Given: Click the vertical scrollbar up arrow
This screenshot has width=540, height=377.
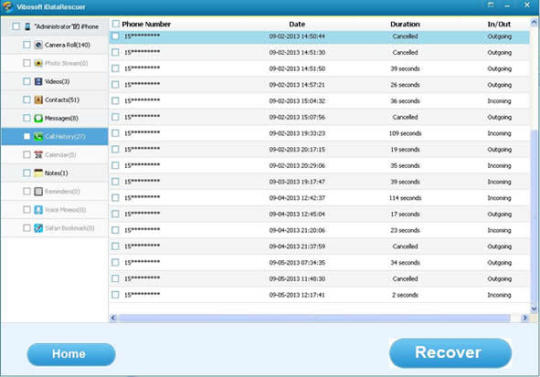Looking at the screenshot, I should 533,23.
